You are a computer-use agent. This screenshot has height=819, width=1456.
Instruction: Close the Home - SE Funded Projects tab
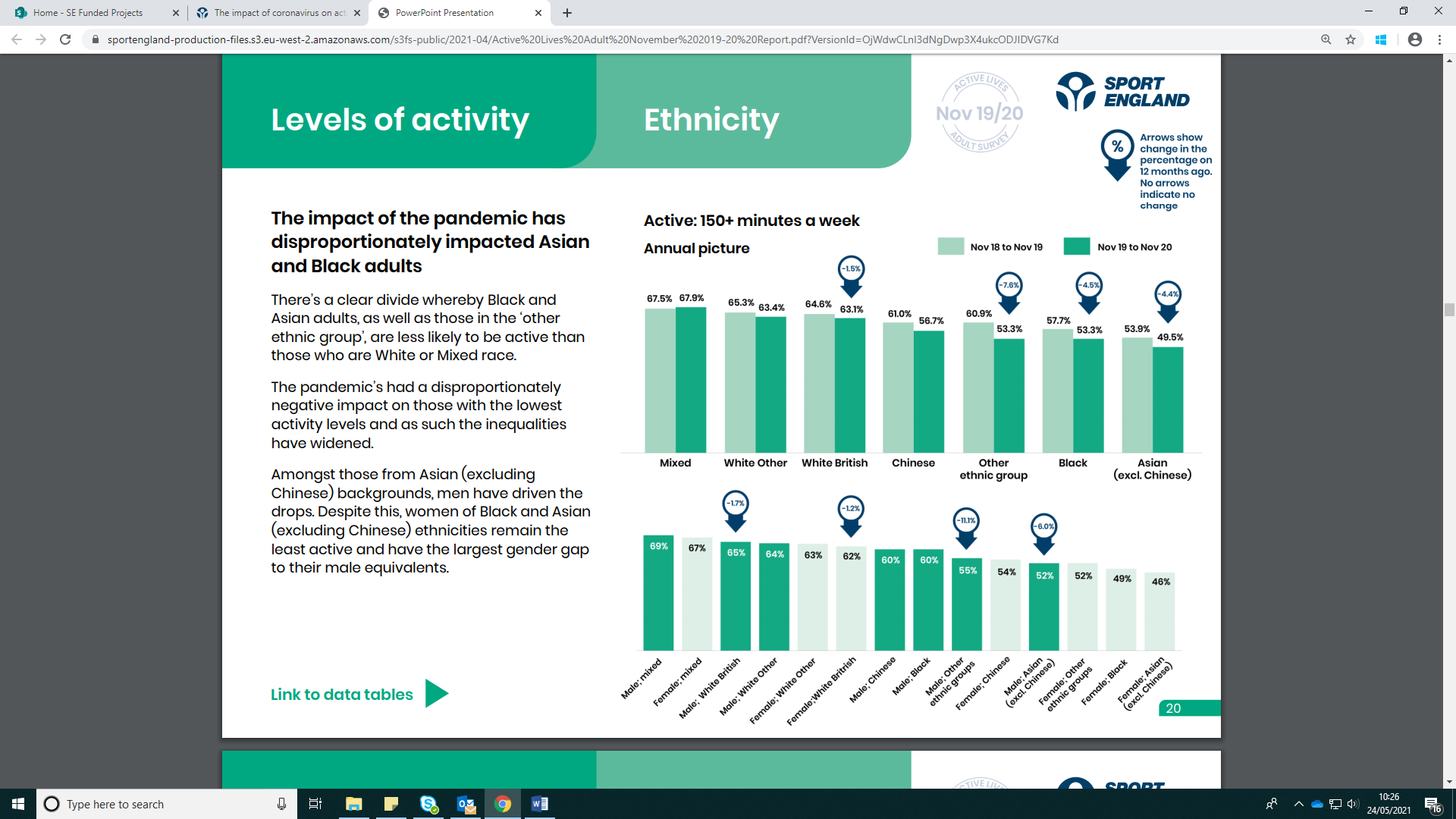pyautogui.click(x=176, y=13)
